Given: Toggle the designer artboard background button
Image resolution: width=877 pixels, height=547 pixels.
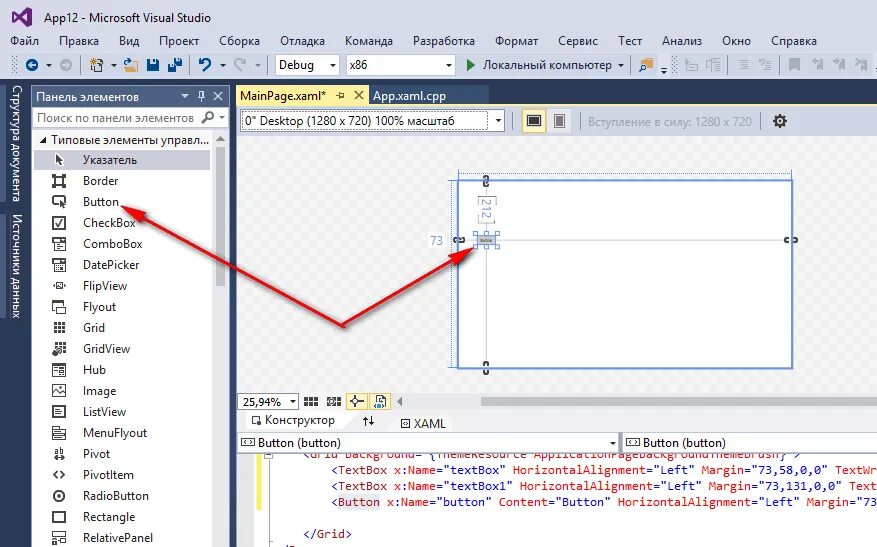Looking at the screenshot, I should pyautogui.click(x=380, y=402).
